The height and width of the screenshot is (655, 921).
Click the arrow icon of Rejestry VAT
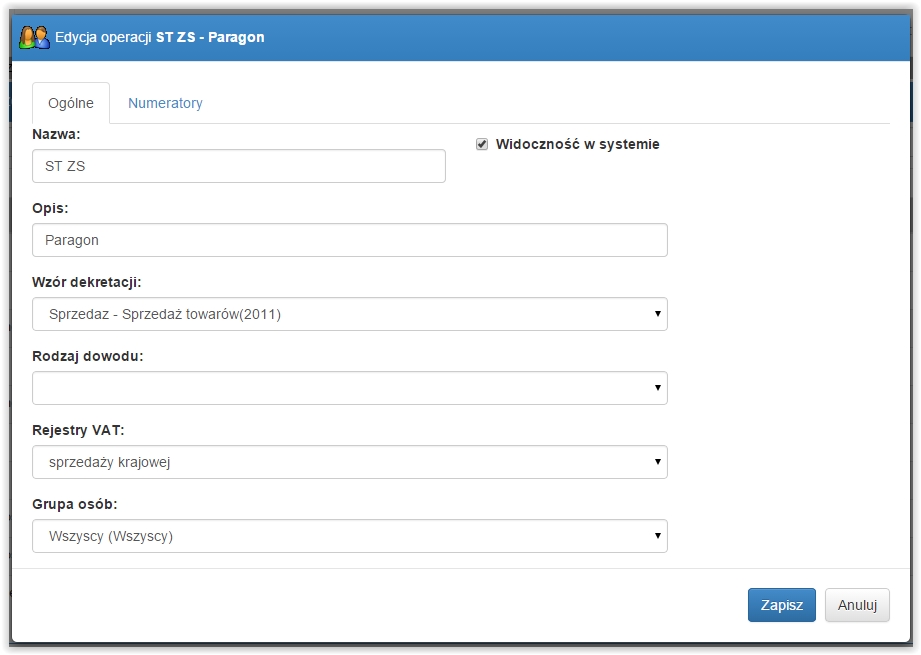657,462
